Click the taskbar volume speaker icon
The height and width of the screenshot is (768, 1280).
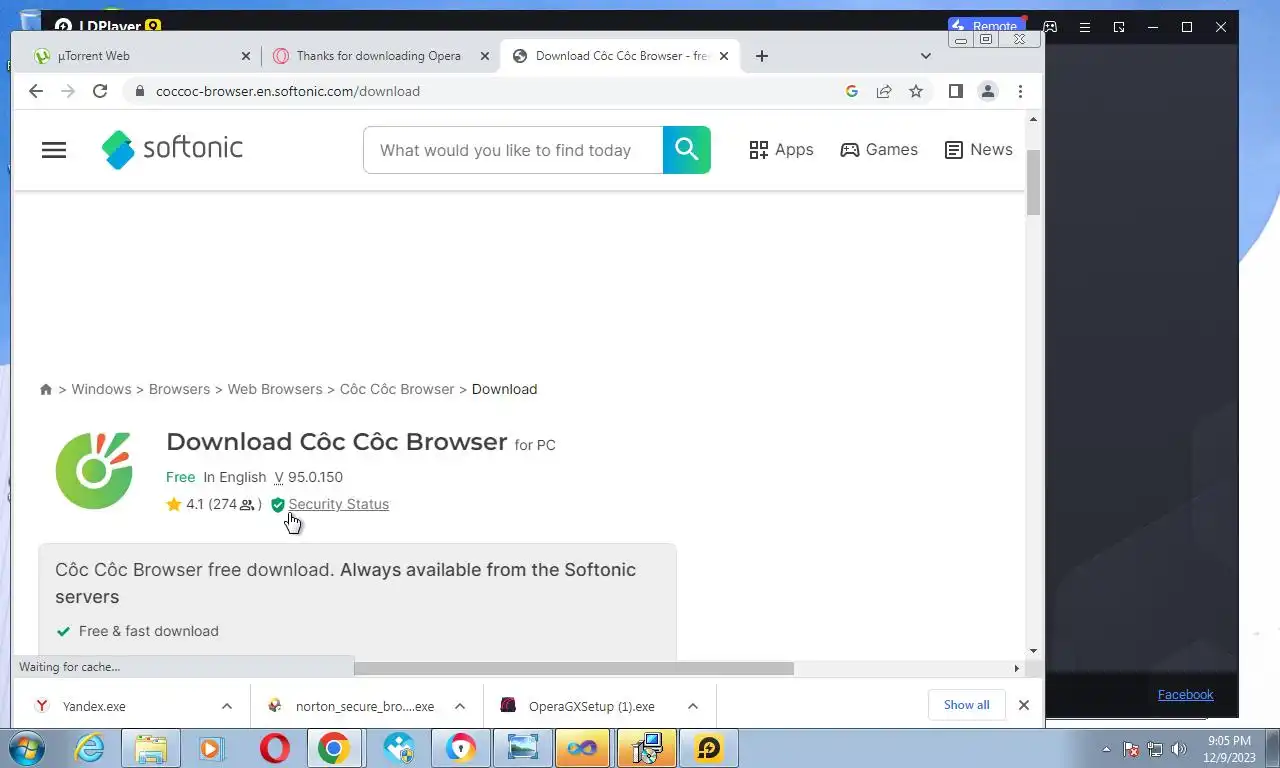tap(1179, 748)
